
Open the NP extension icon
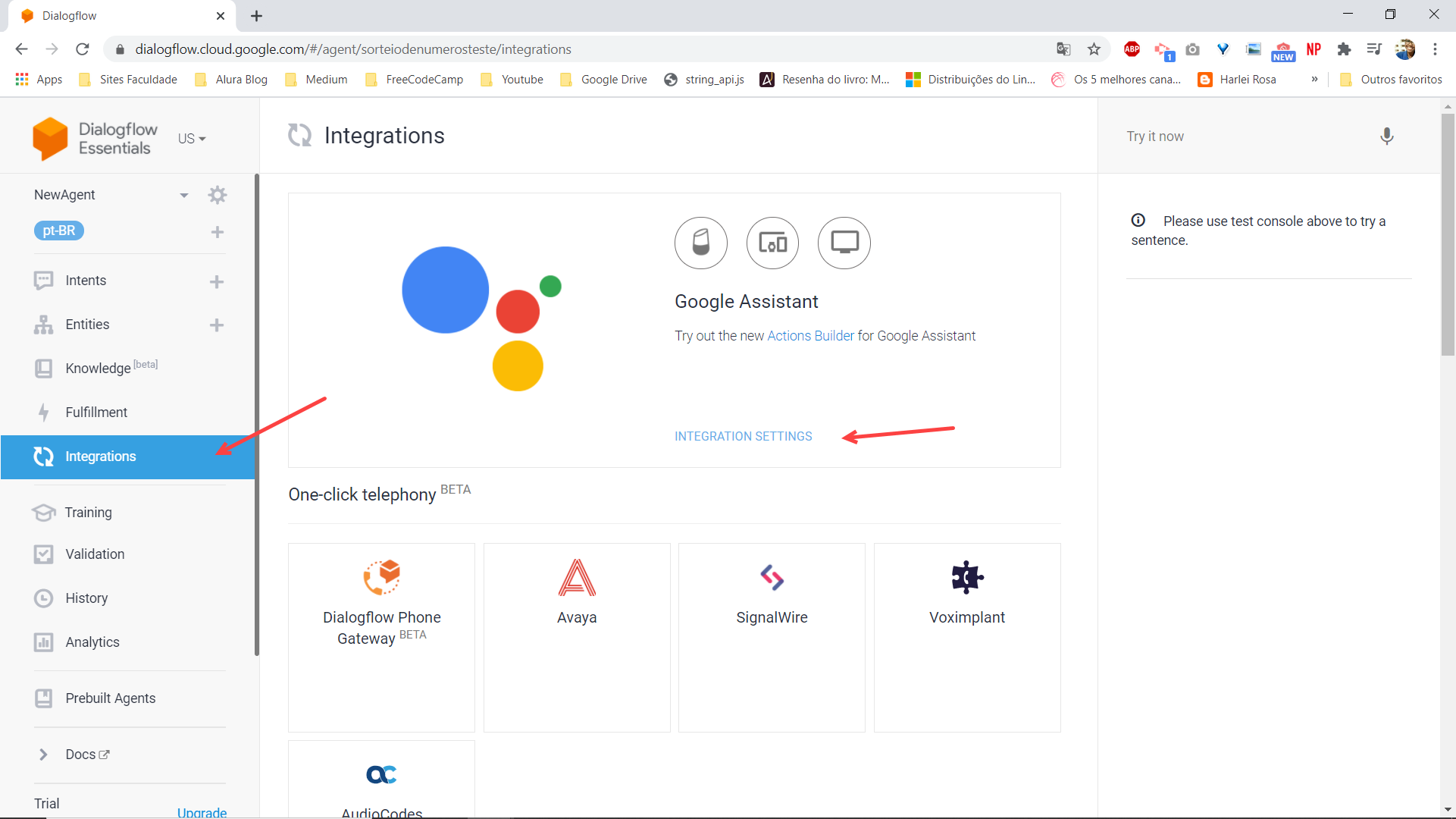[1314, 49]
